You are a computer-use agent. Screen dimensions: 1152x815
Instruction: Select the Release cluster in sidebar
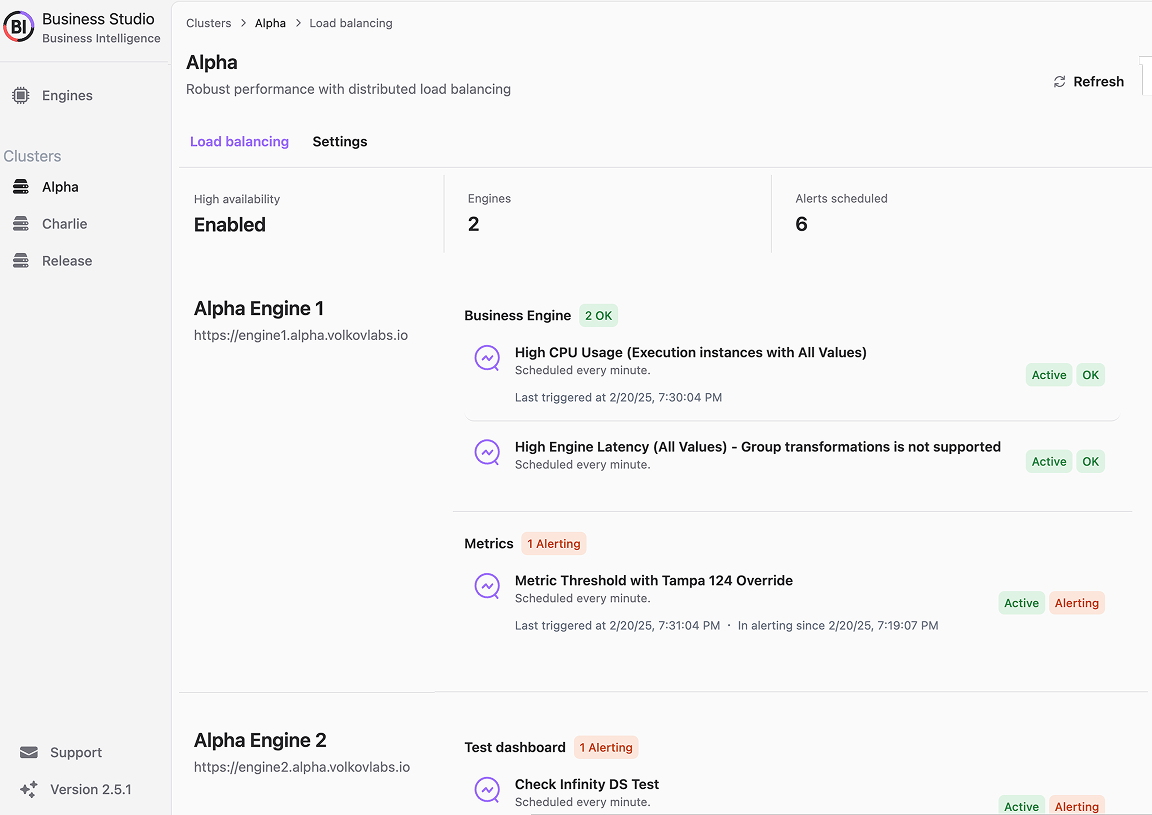[67, 261]
